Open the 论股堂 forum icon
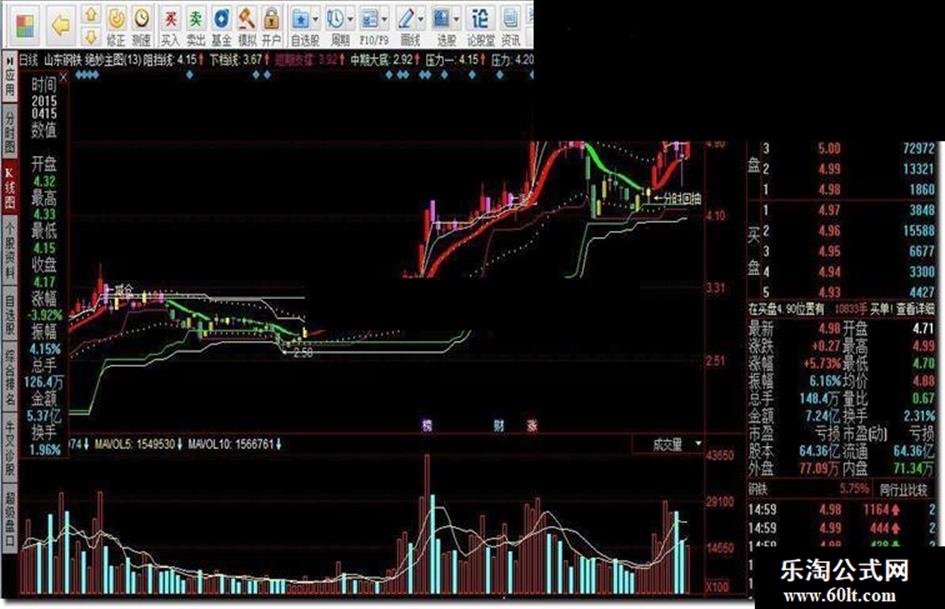Screen dimensions: 945x609 [480, 27]
